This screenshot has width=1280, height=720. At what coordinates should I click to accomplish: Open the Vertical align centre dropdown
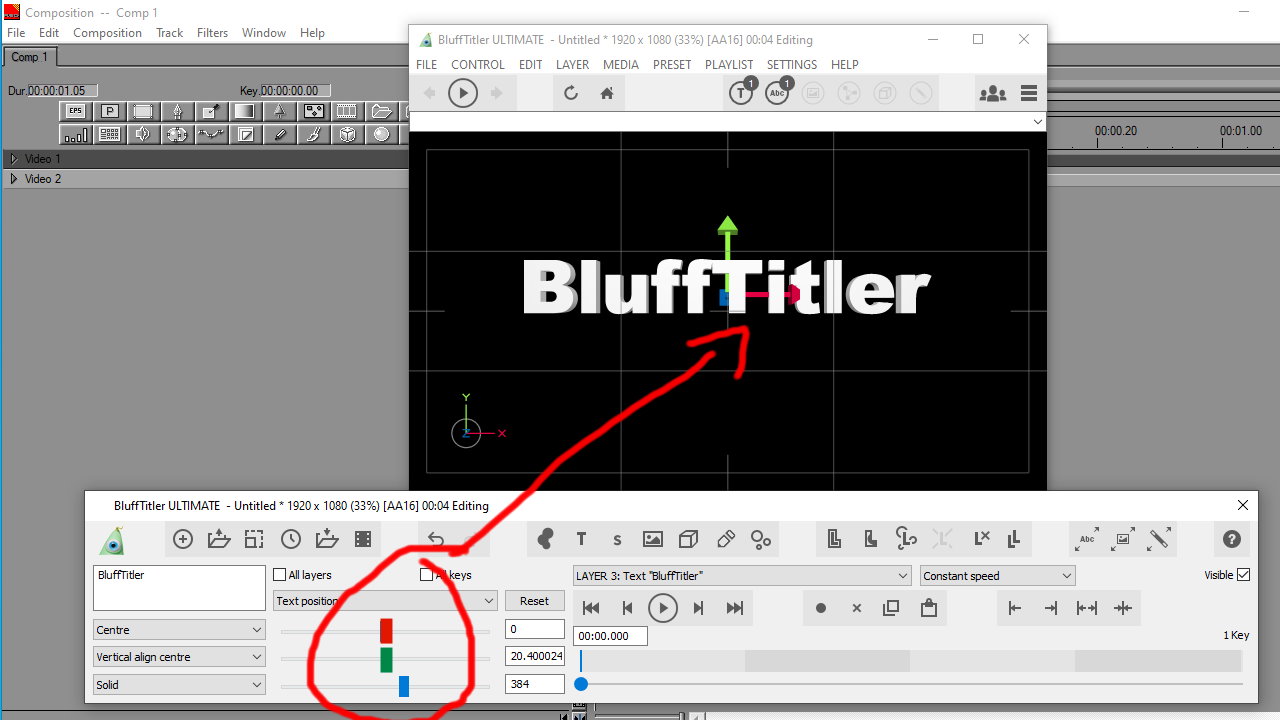click(179, 657)
